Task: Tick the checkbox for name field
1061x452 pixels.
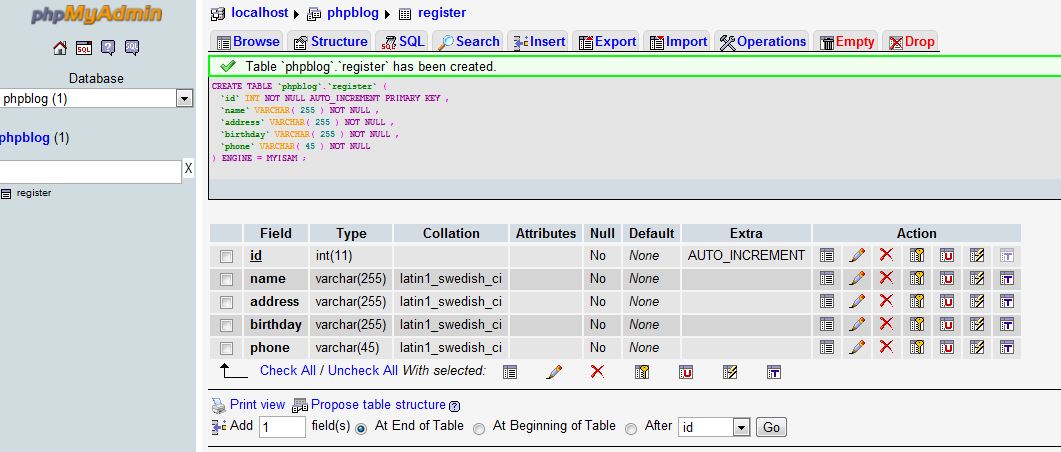Action: click(x=226, y=279)
